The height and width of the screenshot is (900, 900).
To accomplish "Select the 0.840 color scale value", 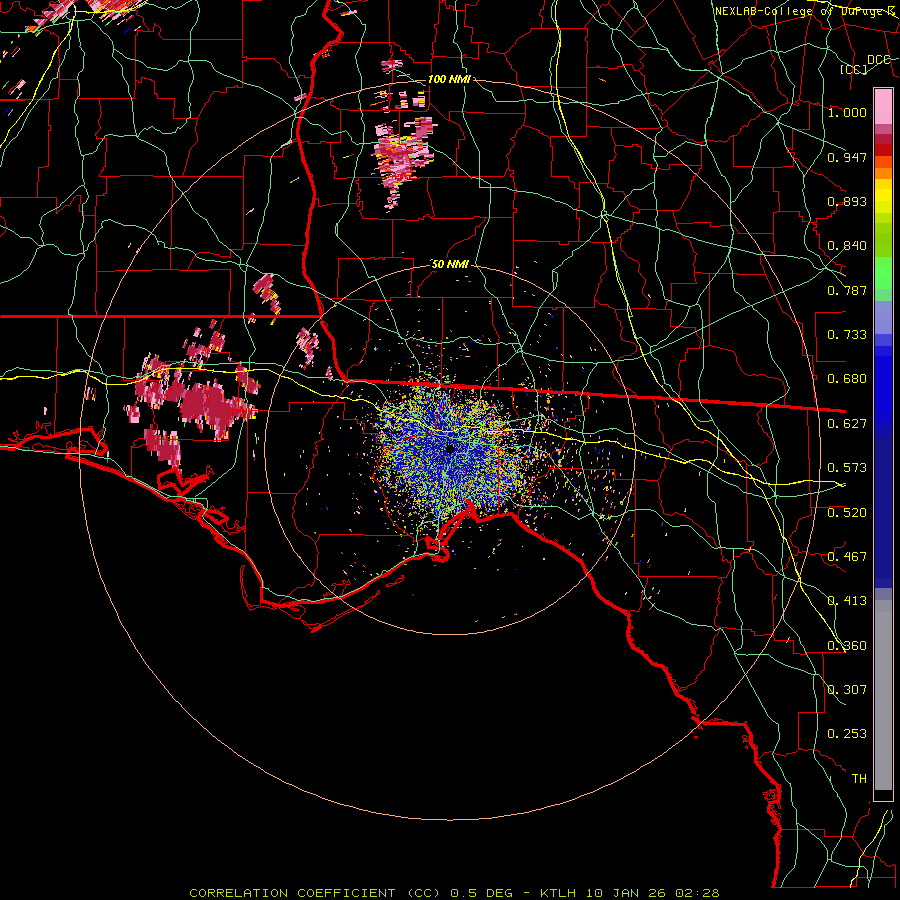I will [847, 246].
